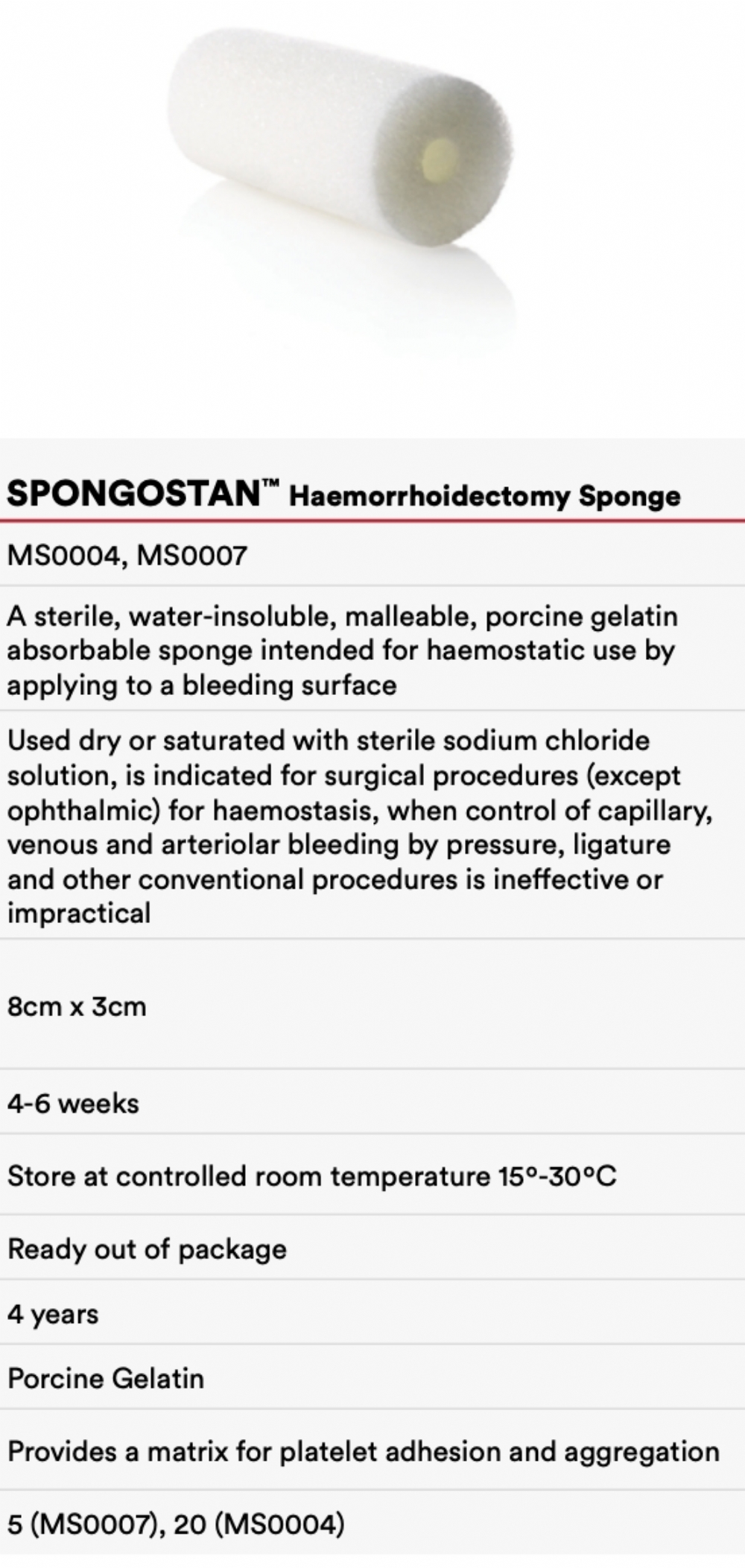
Task: Select the SPONGOSTAN brand name heading
Action: [x=133, y=493]
